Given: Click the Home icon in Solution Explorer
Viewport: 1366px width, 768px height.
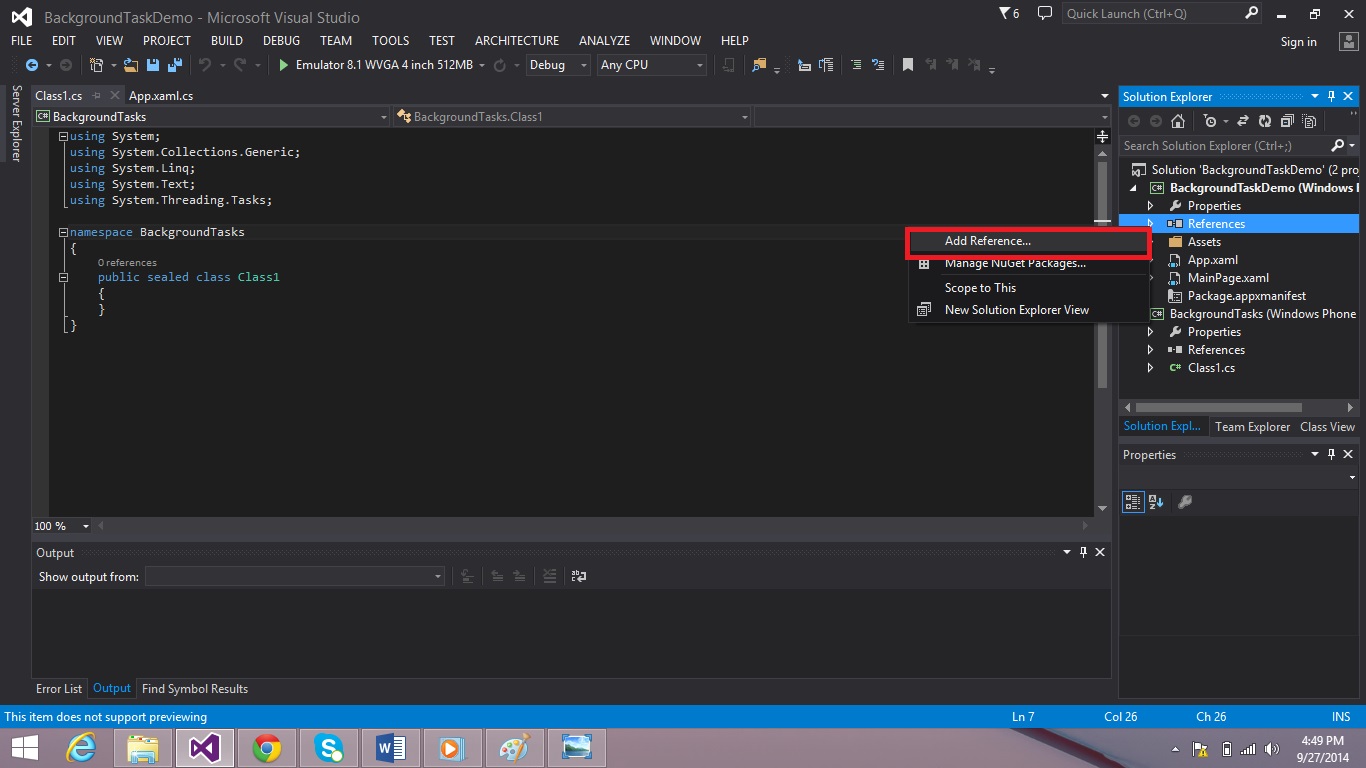Looking at the screenshot, I should [1178, 121].
